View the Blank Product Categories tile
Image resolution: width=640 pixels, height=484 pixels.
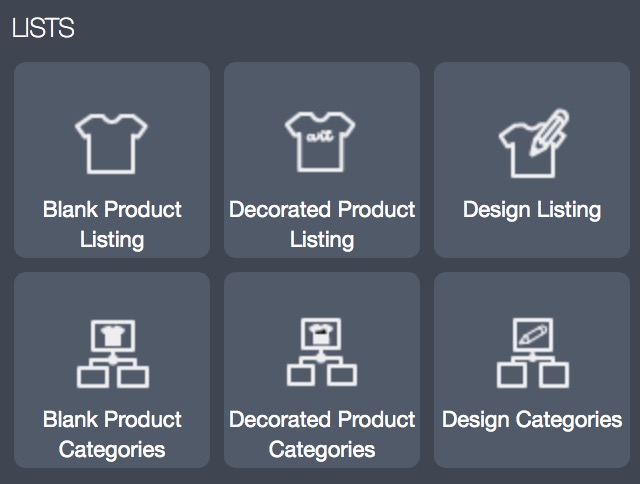pyautogui.click(x=112, y=370)
